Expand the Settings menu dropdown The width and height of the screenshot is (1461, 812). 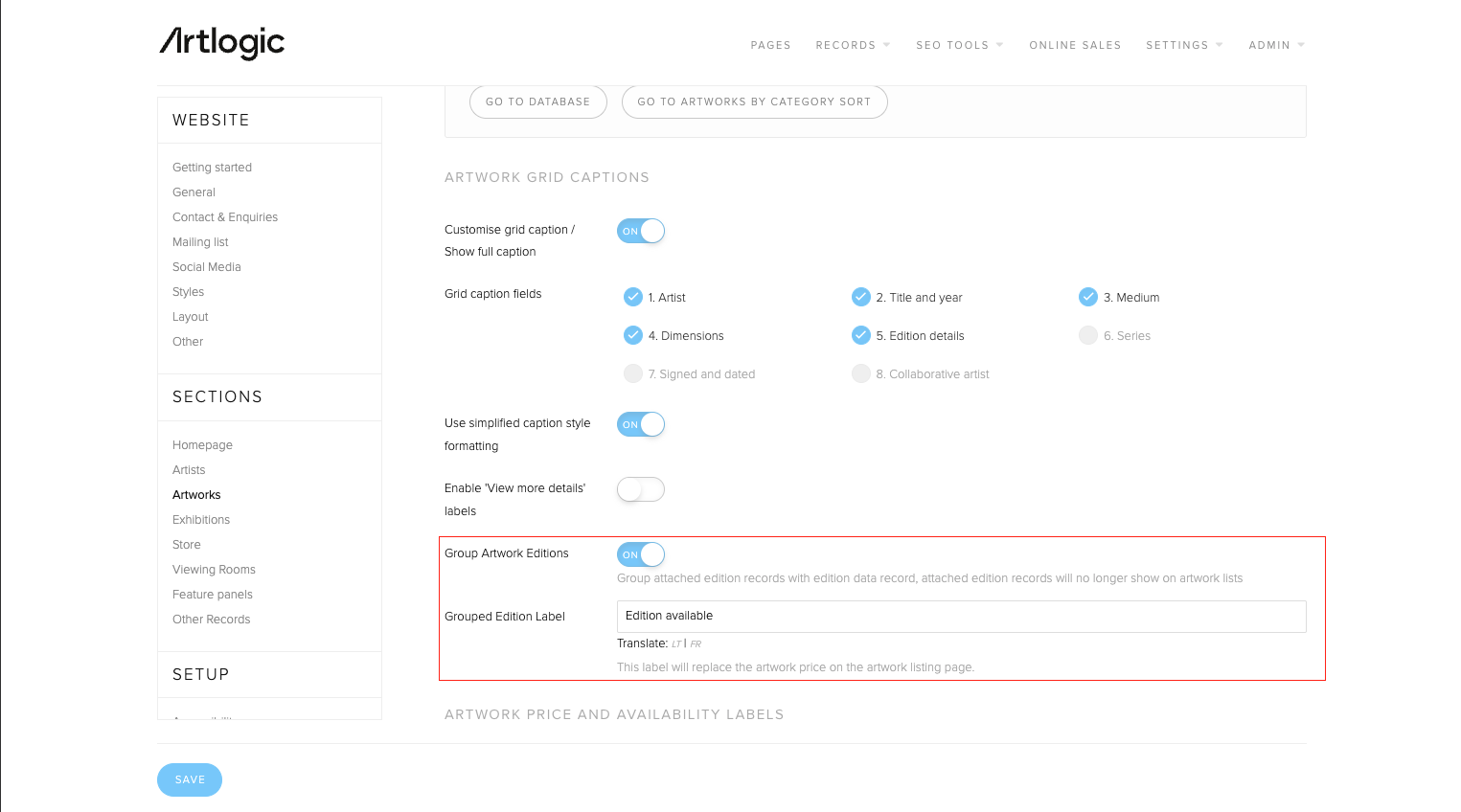[1184, 45]
